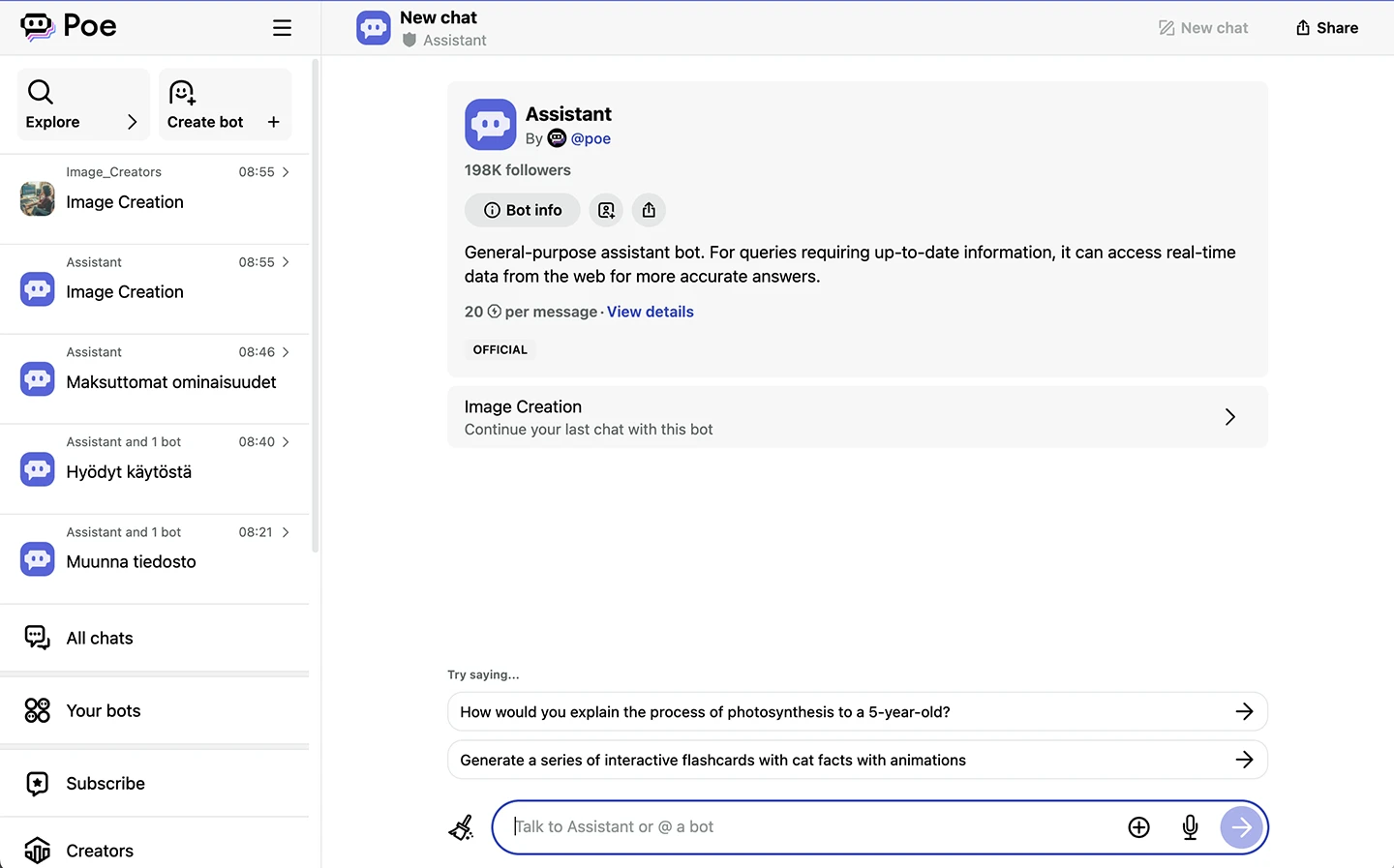Go to Your bots in sidebar
This screenshot has width=1394, height=868.
(x=104, y=711)
